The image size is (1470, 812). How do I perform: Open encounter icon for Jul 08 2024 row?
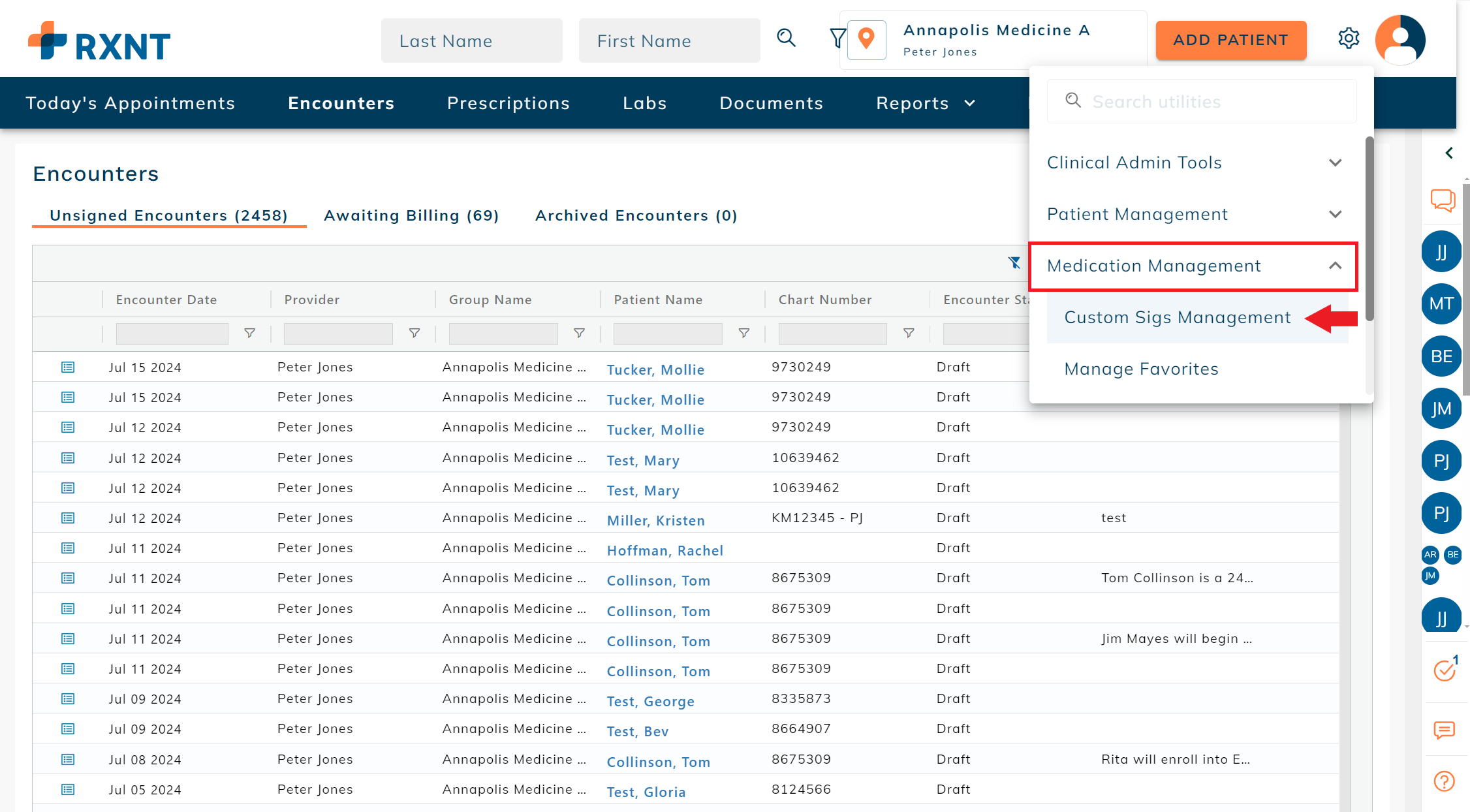[68, 760]
